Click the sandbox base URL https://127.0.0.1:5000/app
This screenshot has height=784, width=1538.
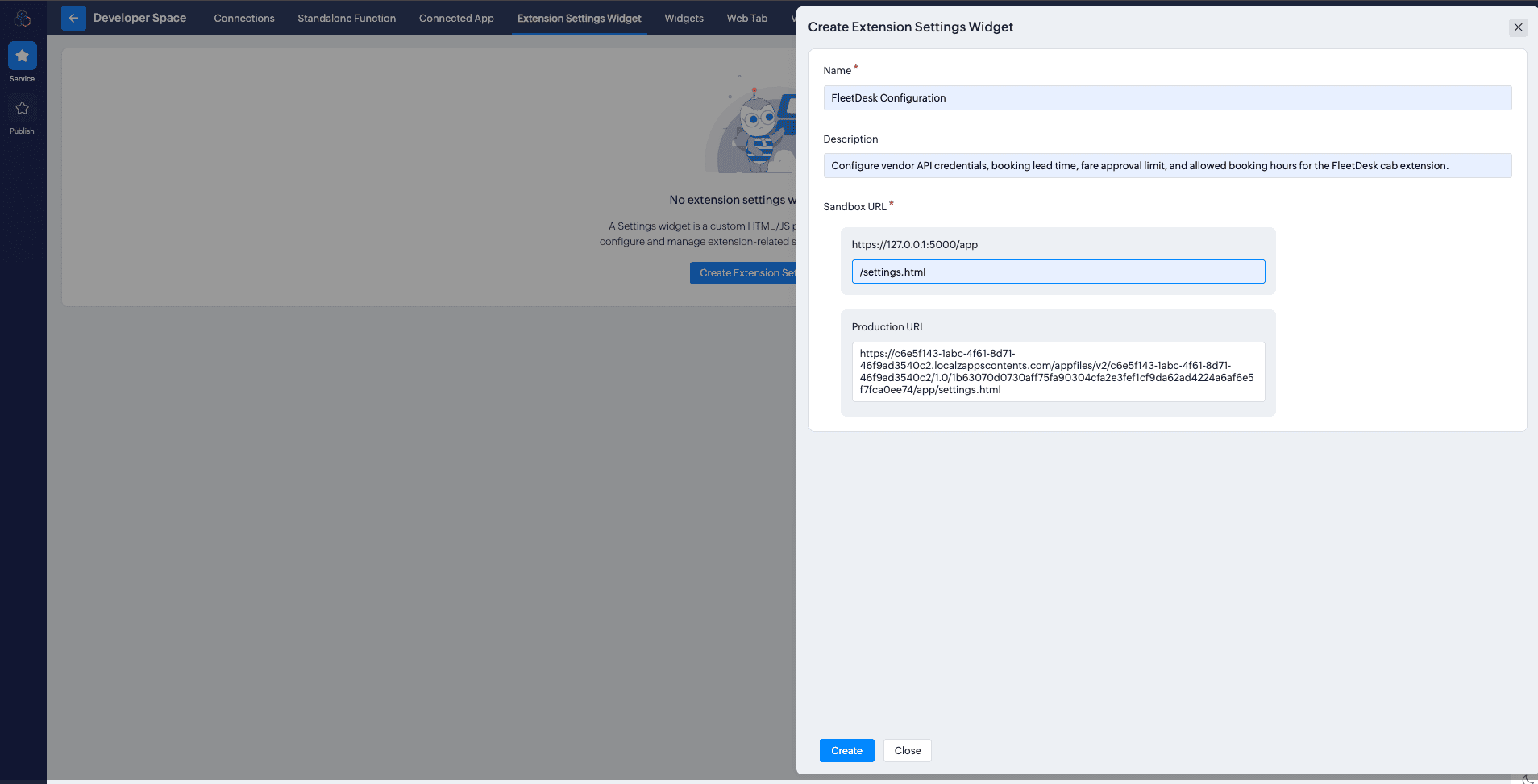point(915,245)
